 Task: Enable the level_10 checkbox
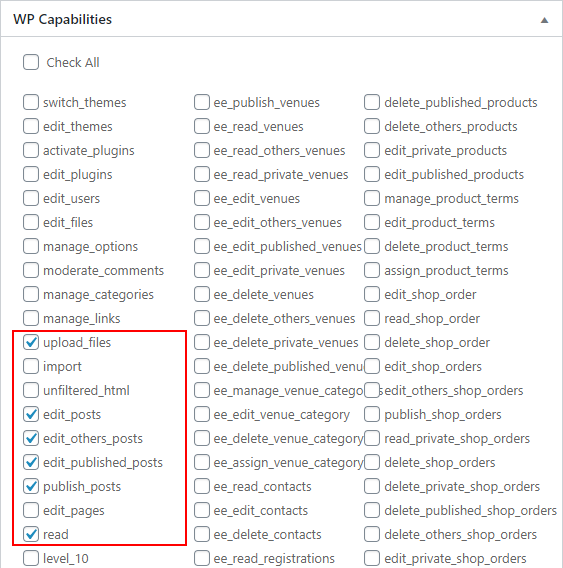coord(31,558)
